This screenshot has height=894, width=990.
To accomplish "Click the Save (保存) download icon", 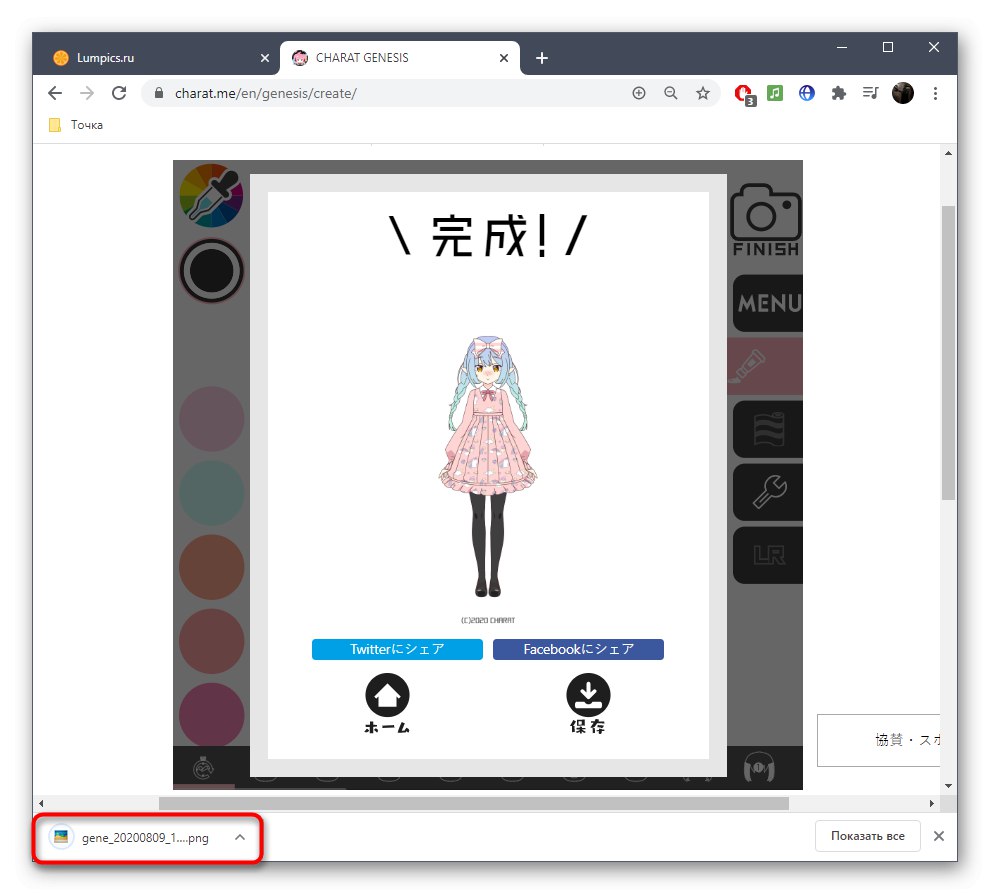I will 588,703.
